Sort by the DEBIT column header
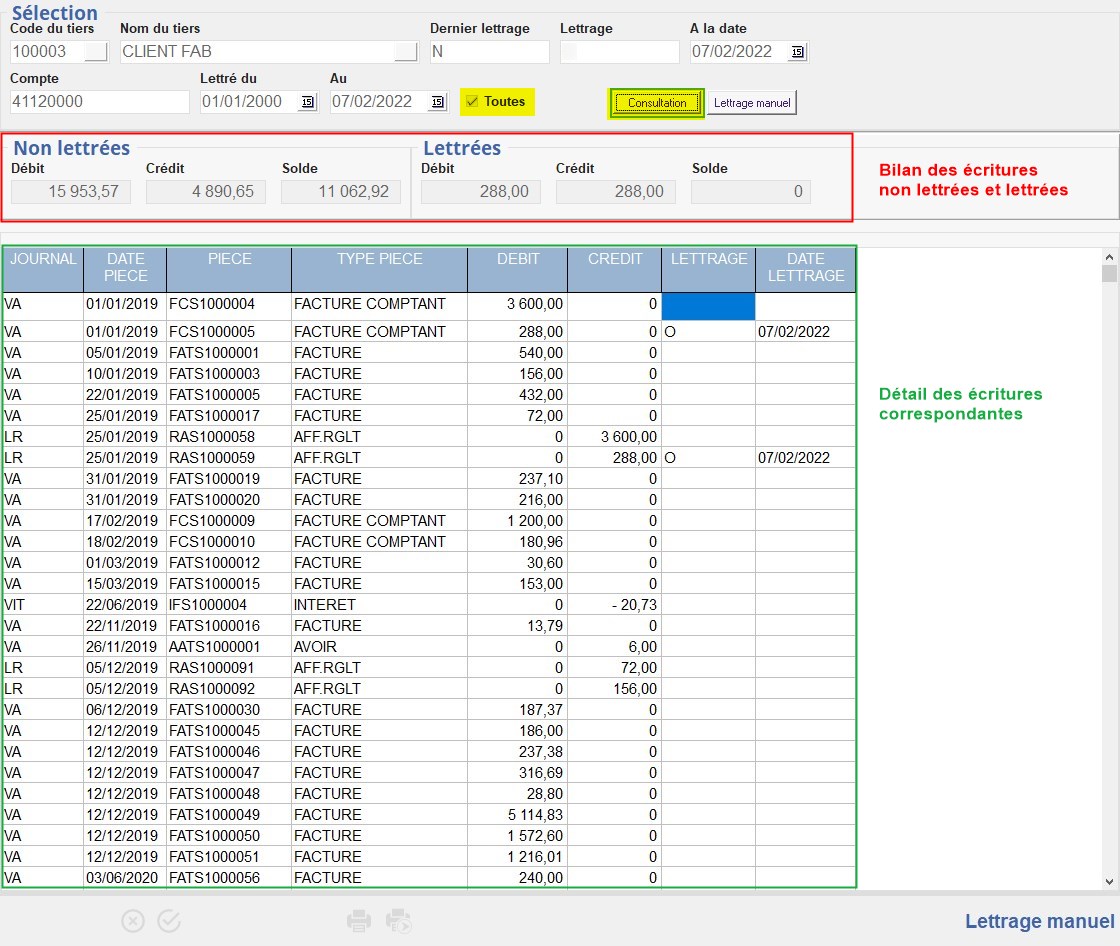1120x946 pixels. (x=517, y=269)
